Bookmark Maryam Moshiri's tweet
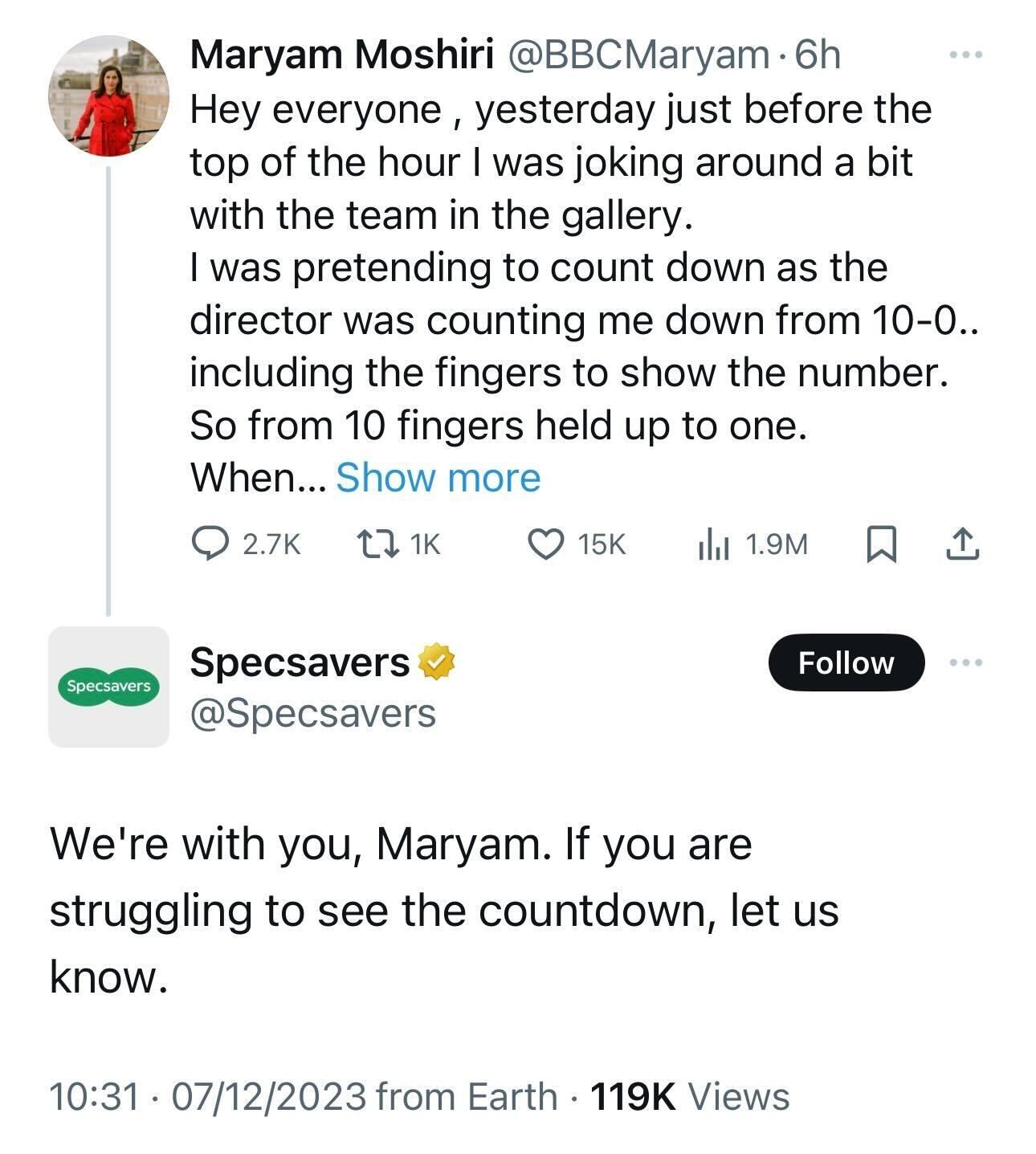Screen dimensions: 1036x1154 click(881, 544)
